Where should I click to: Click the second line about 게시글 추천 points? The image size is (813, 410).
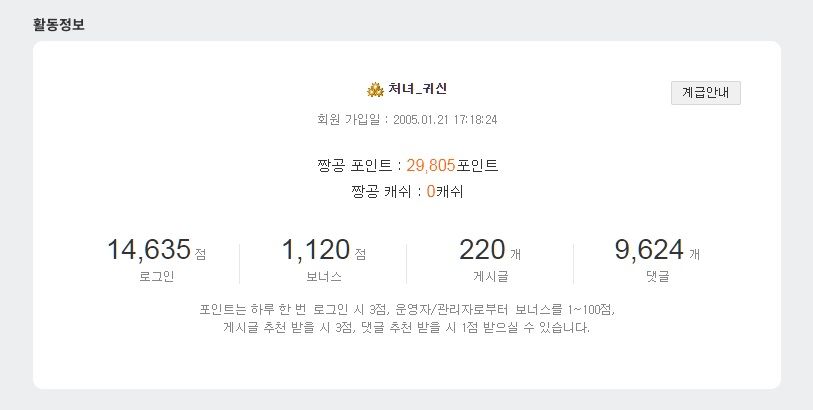coord(407,327)
